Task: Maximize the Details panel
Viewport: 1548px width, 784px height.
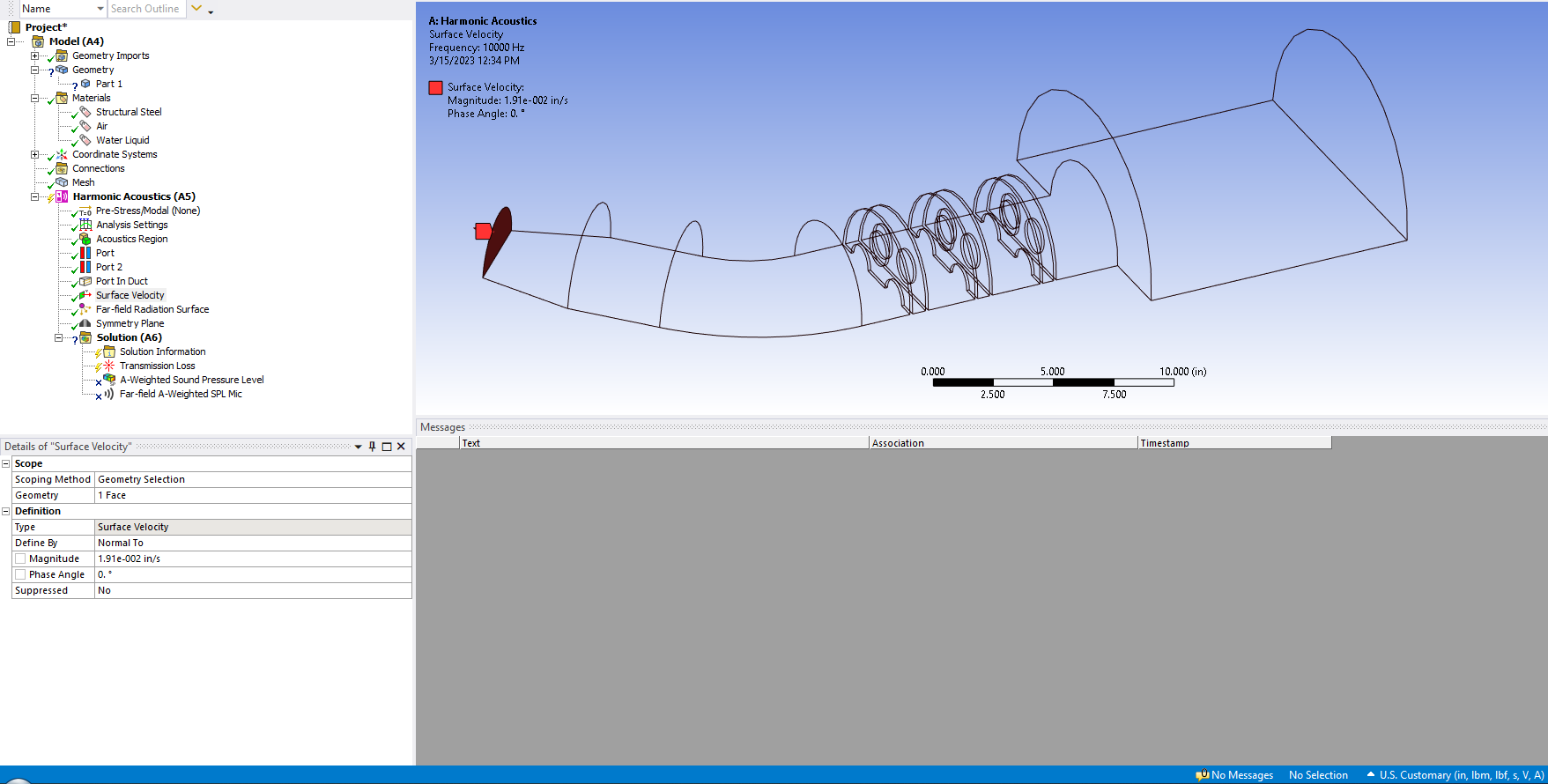Action: tap(386, 447)
